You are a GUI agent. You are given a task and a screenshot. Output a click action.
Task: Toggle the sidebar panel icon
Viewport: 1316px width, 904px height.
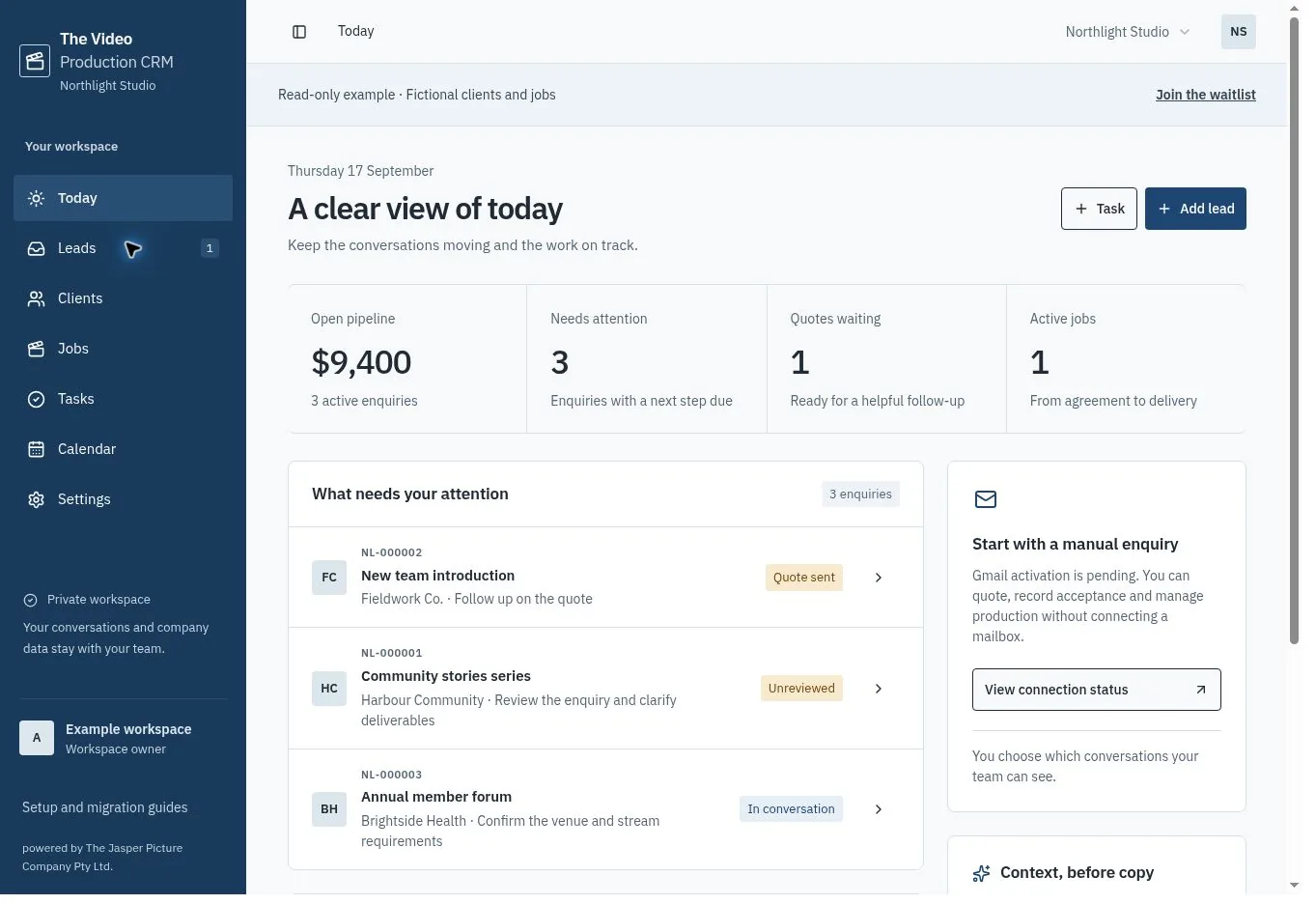pyautogui.click(x=299, y=32)
